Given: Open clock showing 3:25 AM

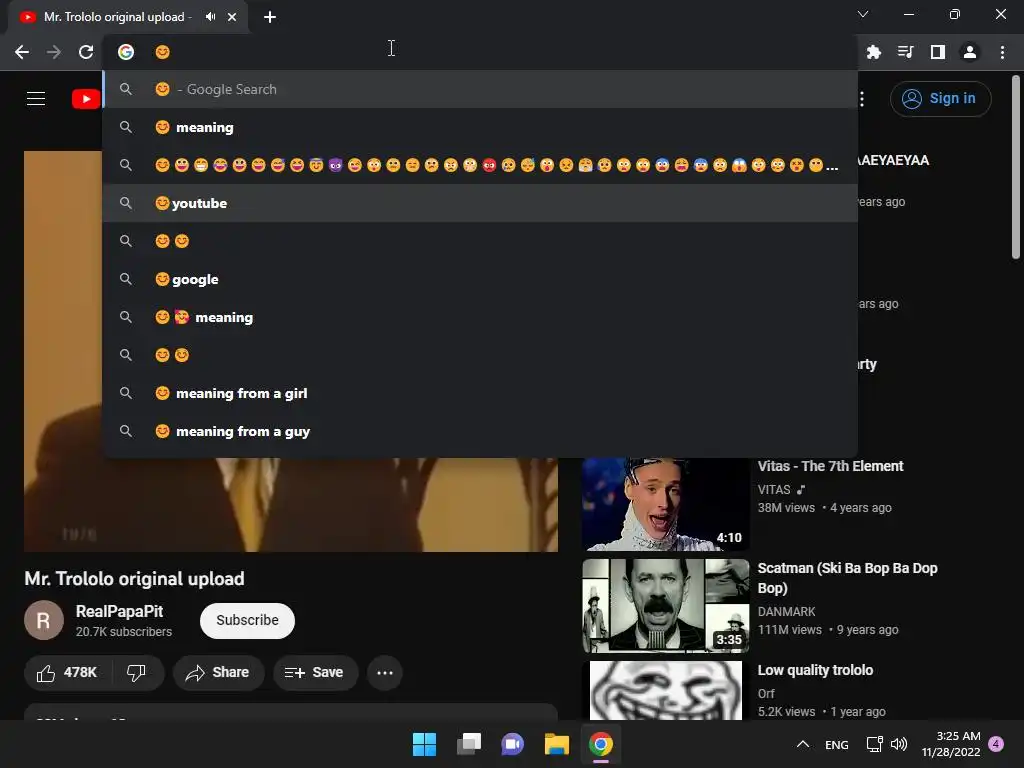Looking at the screenshot, I should coord(951,744).
